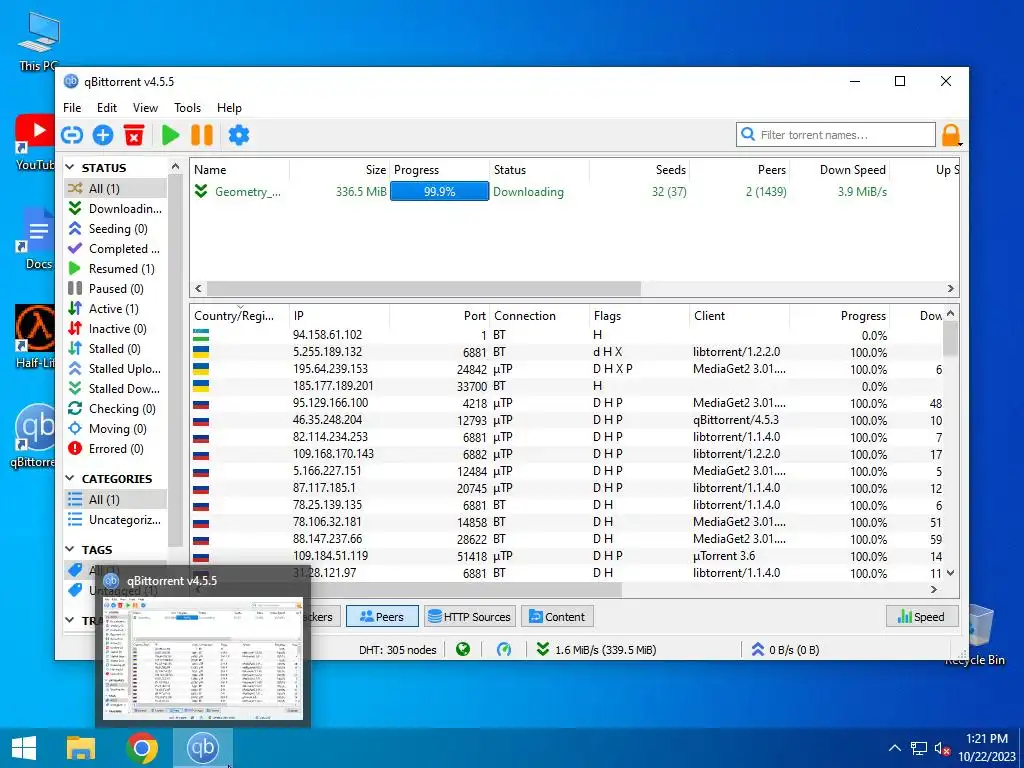Switch to the Peers tab
Viewport: 1024px width, 768px height.
tap(382, 616)
